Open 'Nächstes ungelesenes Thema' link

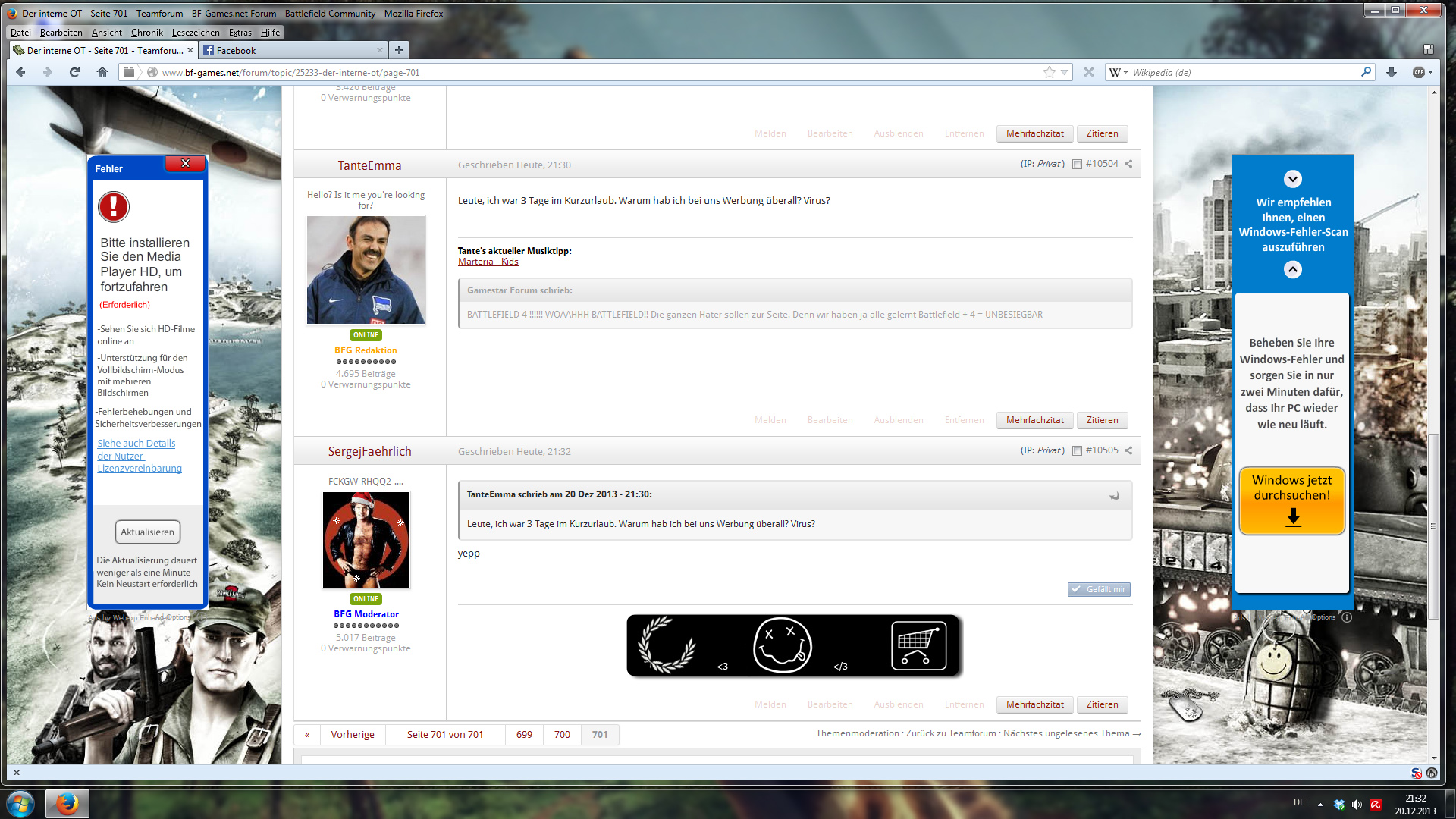point(1072,733)
